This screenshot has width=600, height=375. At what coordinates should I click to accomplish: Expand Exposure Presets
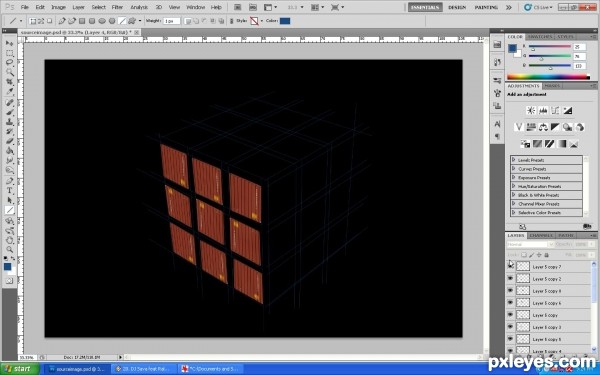point(514,178)
